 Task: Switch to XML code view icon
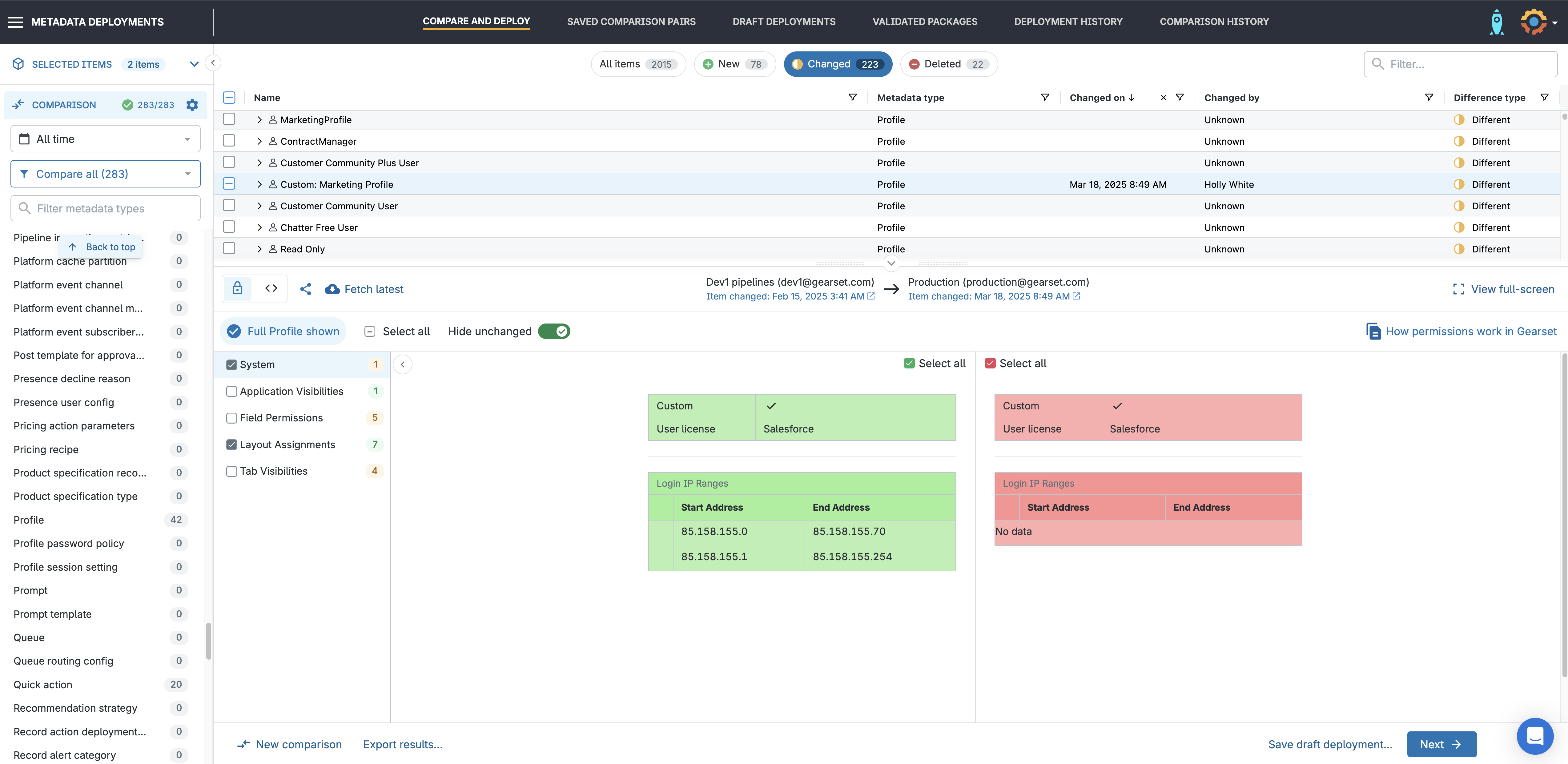click(x=271, y=288)
